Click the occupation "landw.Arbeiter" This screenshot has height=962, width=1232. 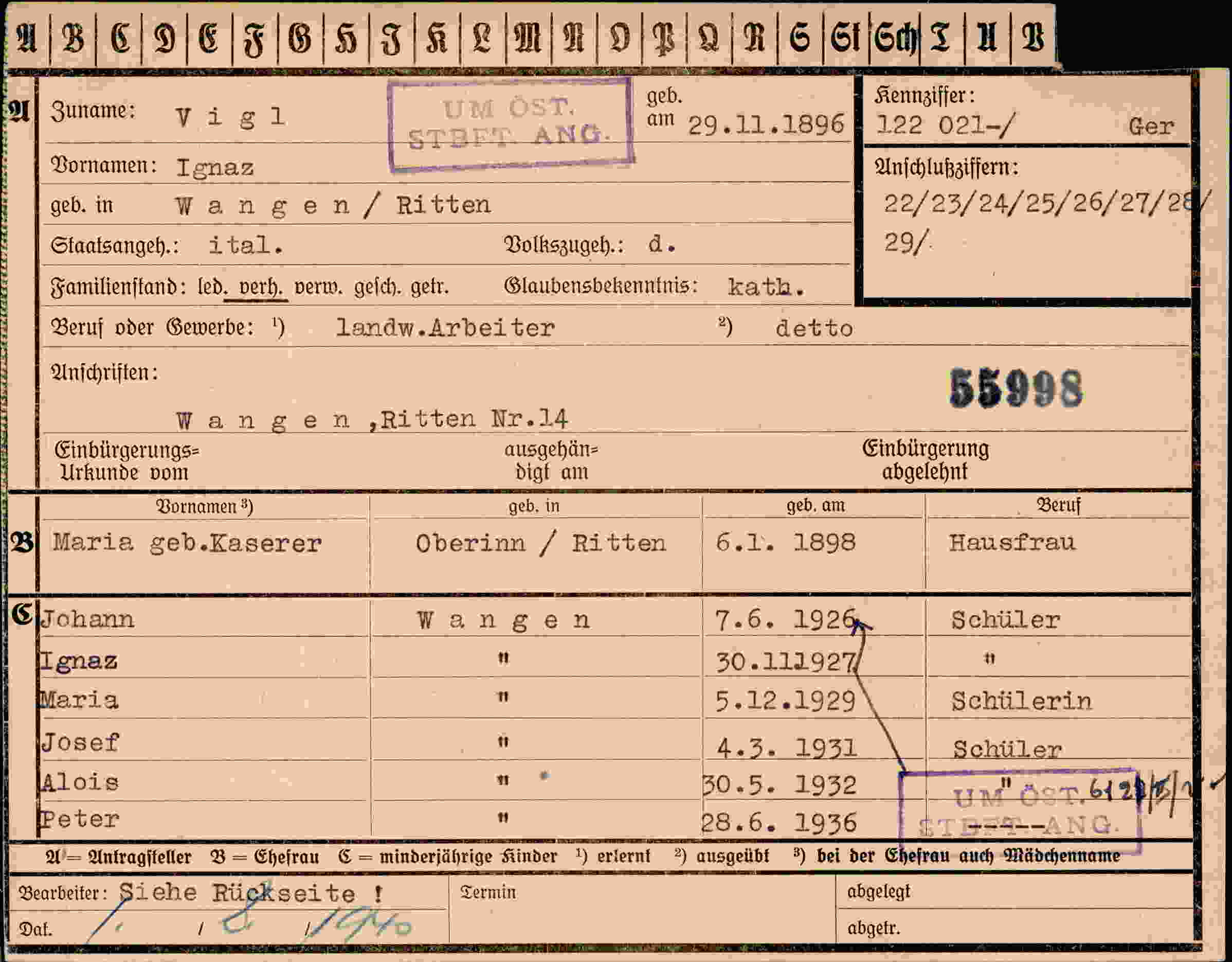click(445, 328)
